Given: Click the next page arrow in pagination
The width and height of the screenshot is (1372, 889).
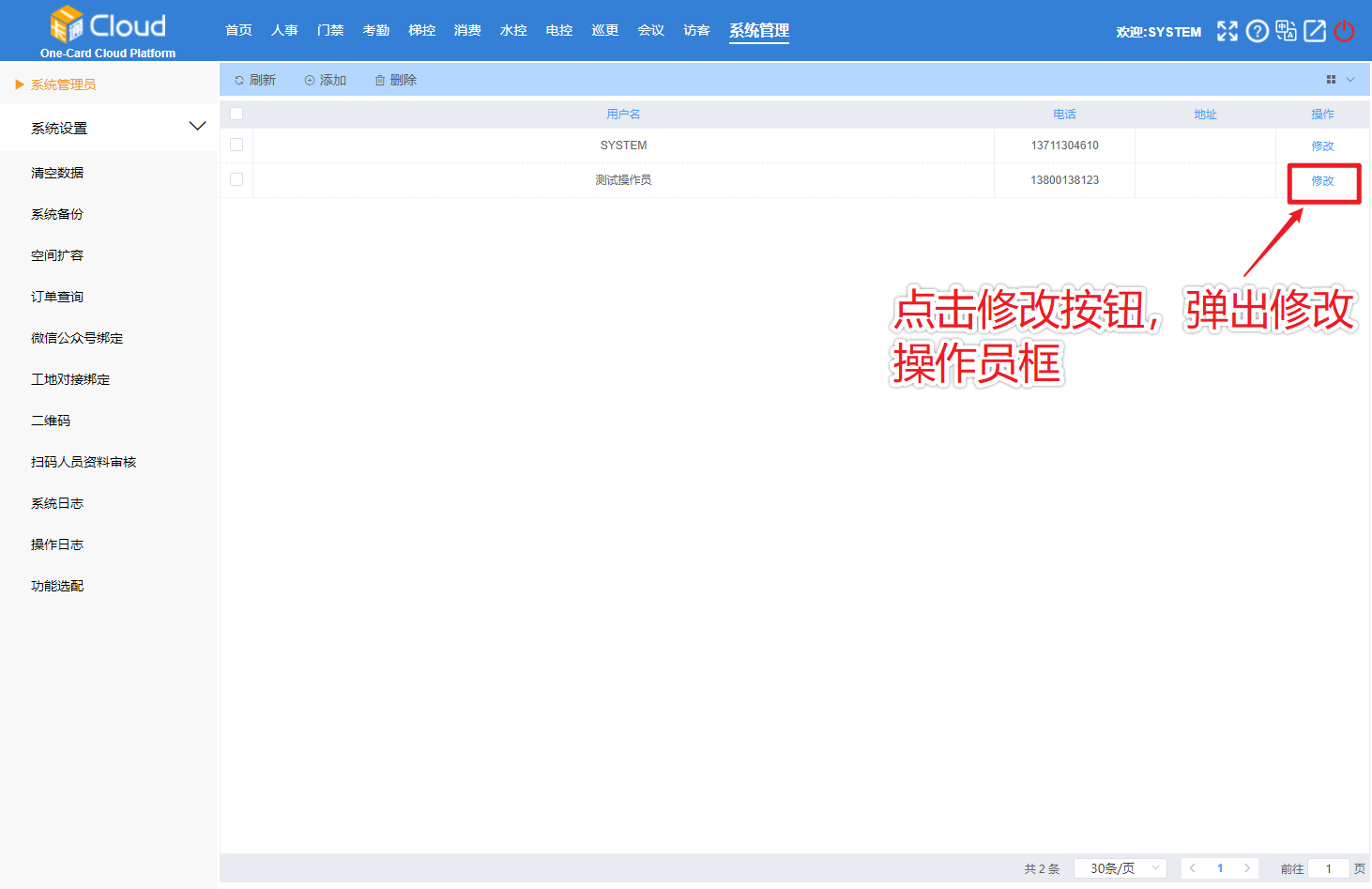Looking at the screenshot, I should 1247,868.
